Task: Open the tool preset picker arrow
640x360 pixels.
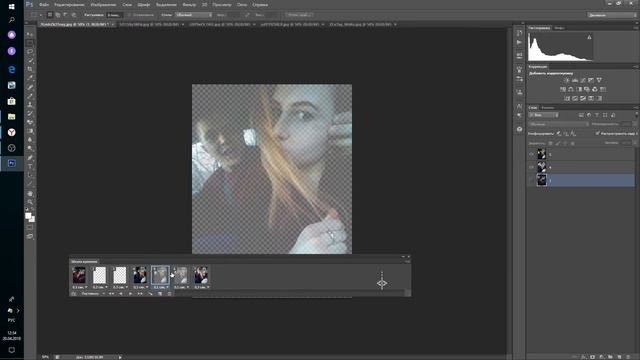Action: click(41, 15)
